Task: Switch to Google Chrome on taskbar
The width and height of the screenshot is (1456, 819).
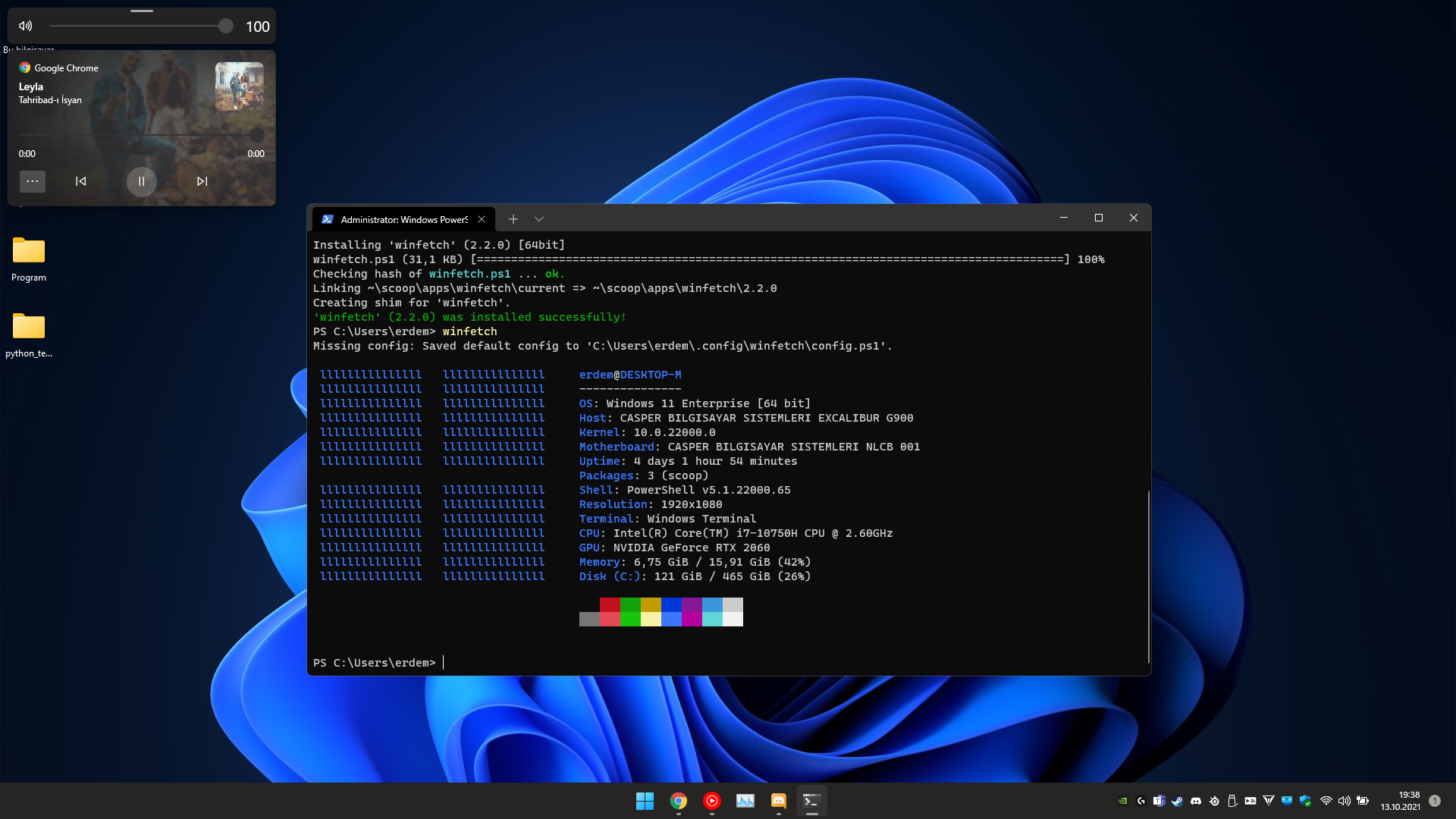Action: (x=679, y=801)
